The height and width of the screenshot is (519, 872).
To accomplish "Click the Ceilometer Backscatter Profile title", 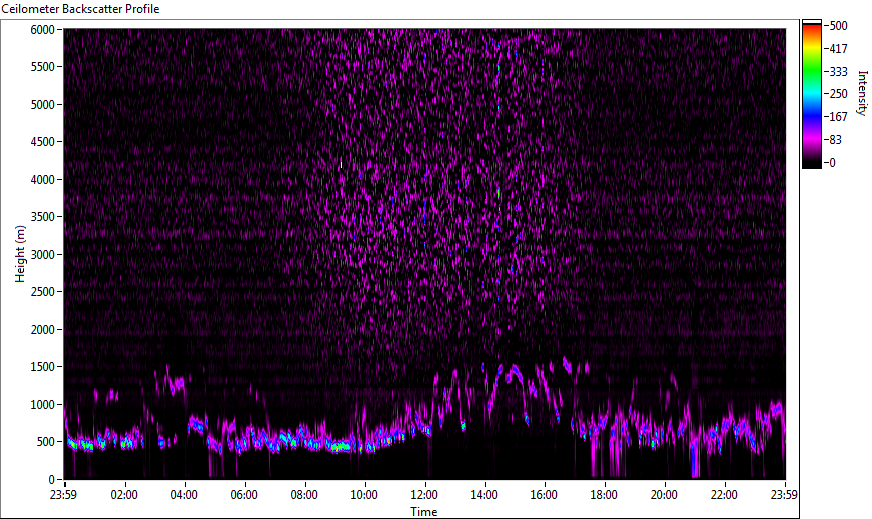I will [80, 9].
